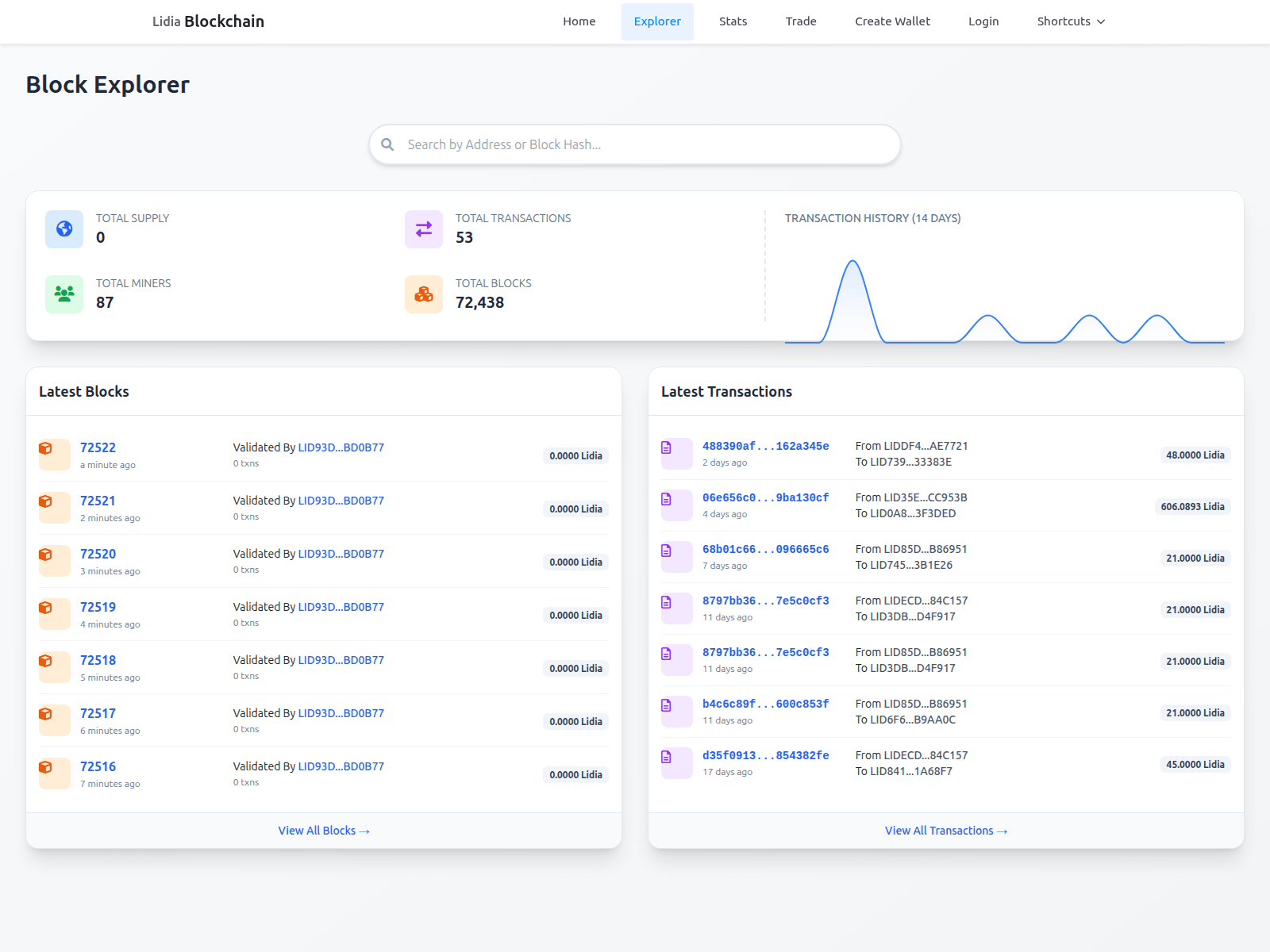Click the Total Transactions value 53

(x=464, y=237)
